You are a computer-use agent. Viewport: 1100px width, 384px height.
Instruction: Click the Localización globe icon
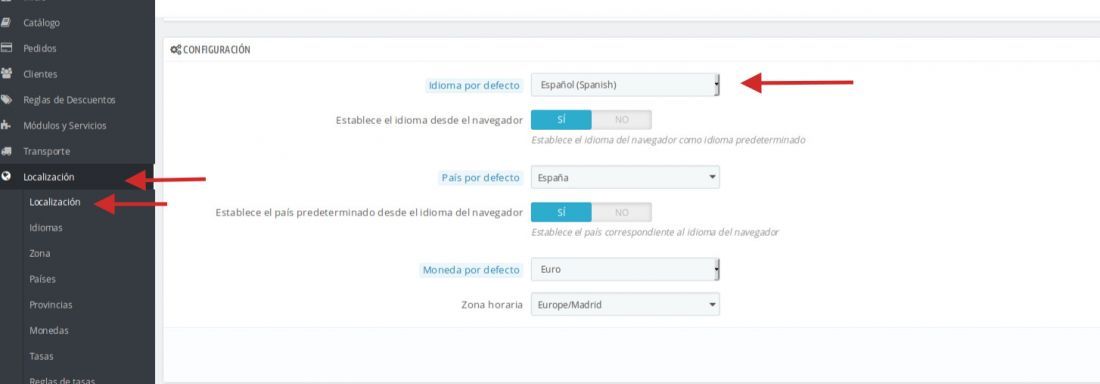point(6,177)
